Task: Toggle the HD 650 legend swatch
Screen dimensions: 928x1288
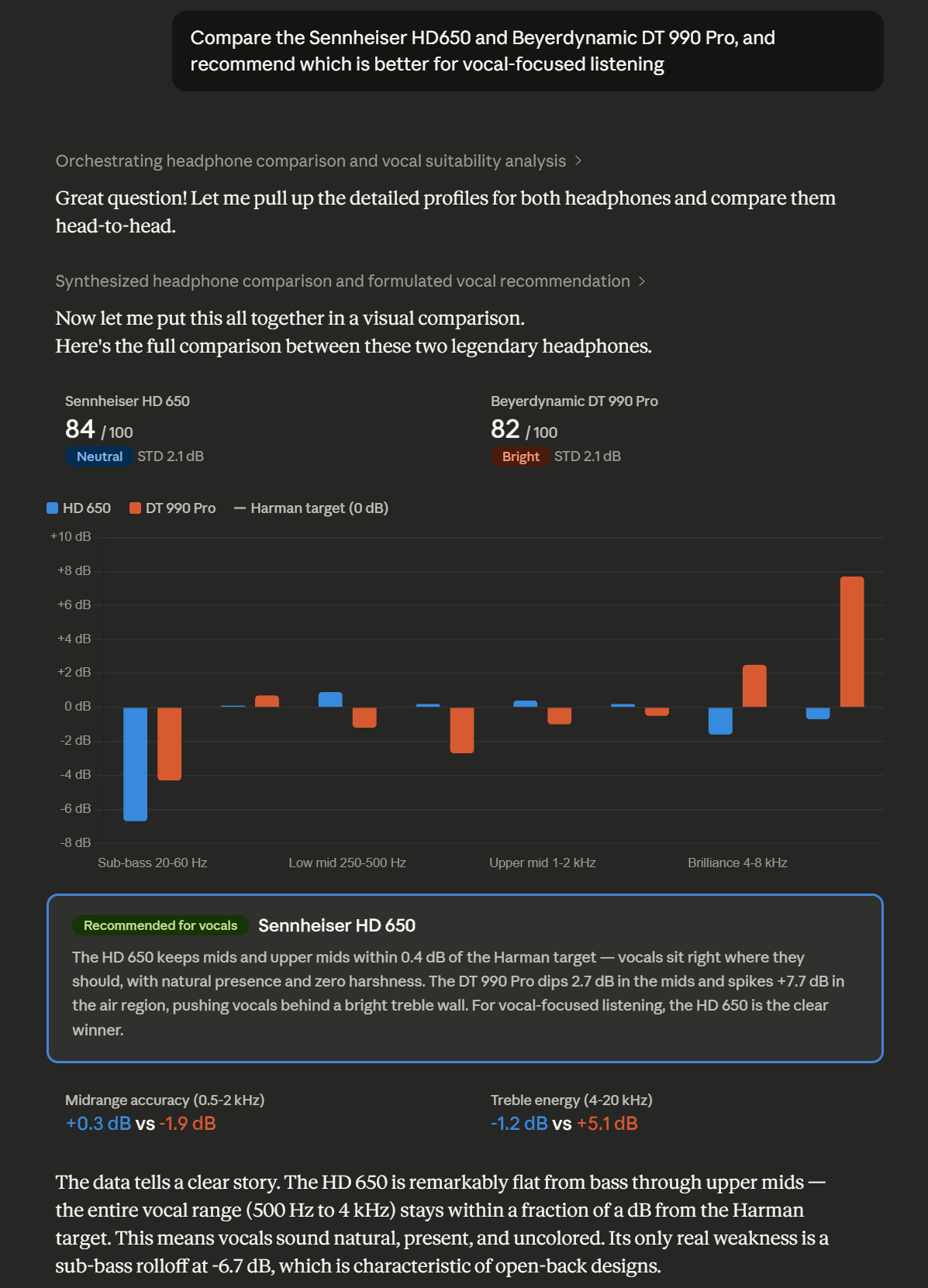Action: [x=52, y=508]
